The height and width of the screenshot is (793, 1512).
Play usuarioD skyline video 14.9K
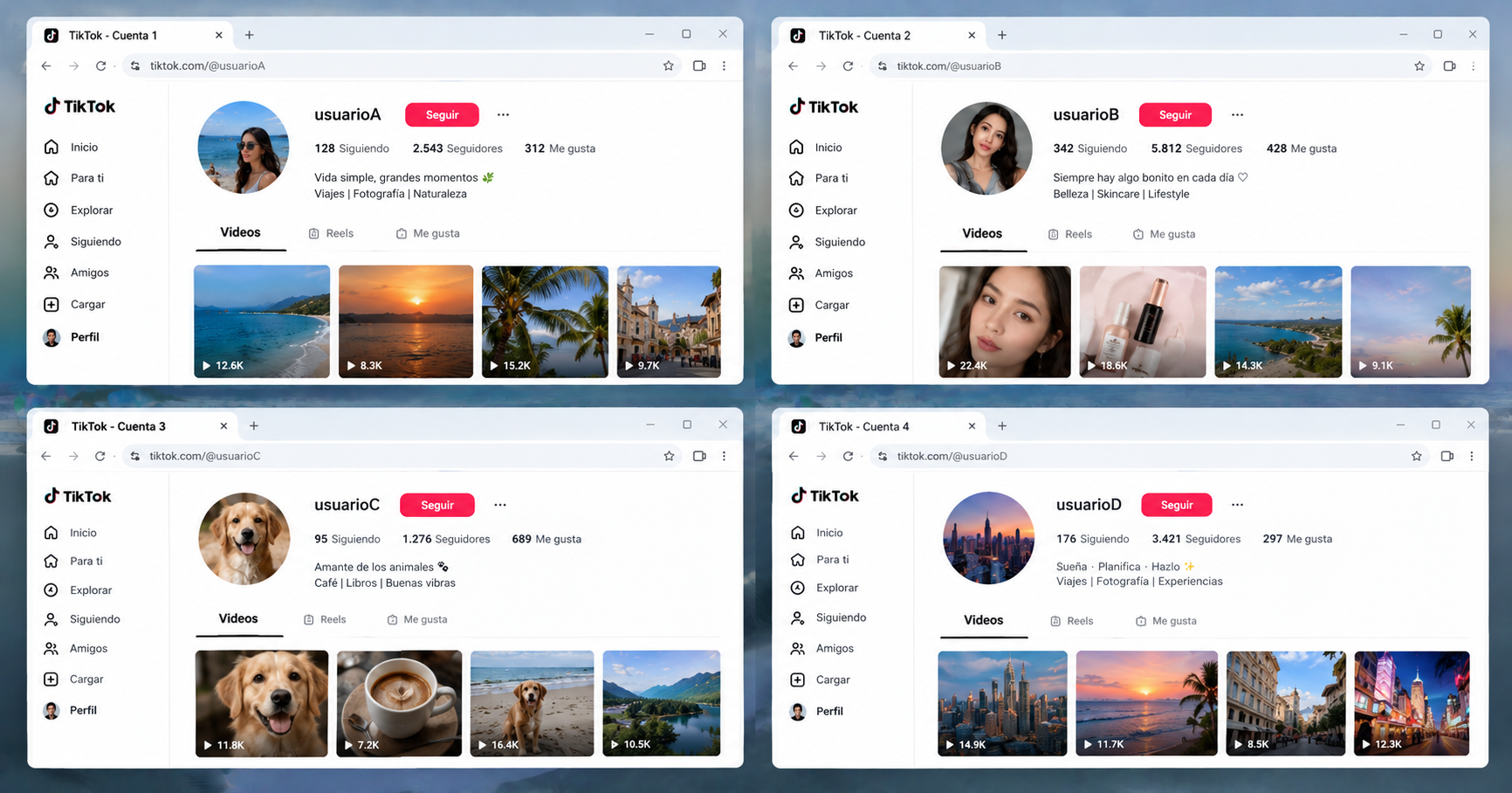tap(1002, 703)
